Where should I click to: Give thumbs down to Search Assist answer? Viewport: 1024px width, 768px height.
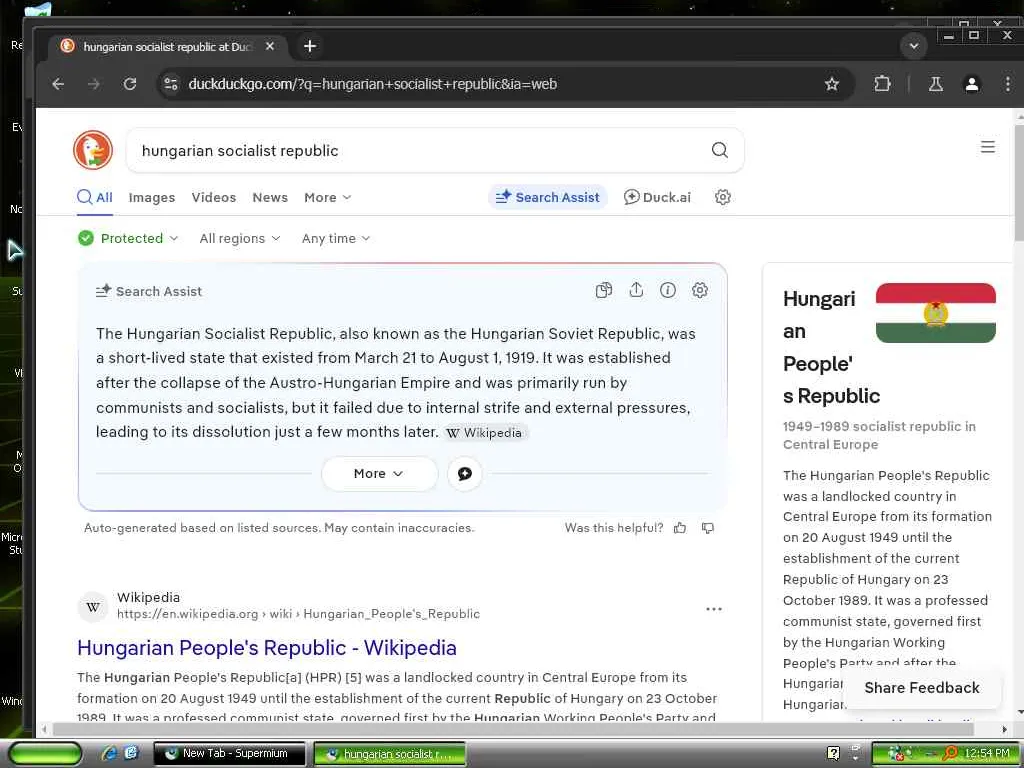pyautogui.click(x=708, y=528)
